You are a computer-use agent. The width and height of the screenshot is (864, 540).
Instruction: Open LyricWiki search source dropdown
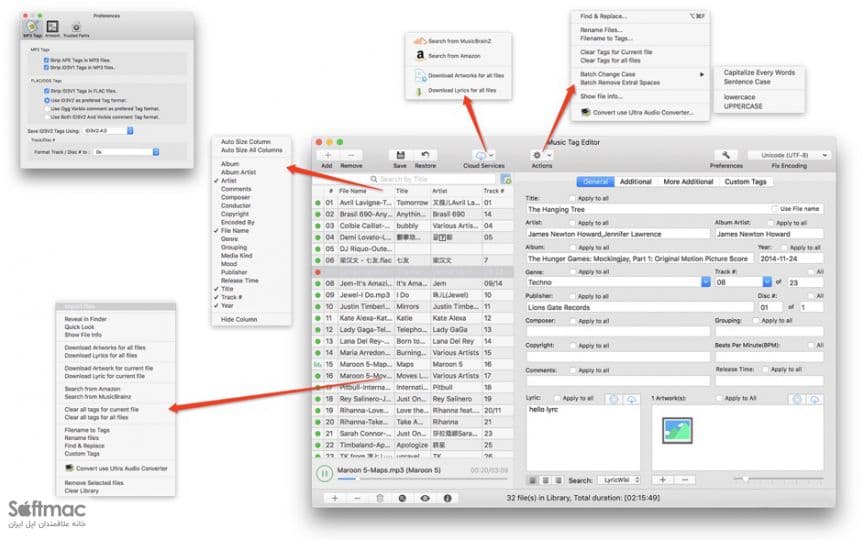(x=619, y=480)
